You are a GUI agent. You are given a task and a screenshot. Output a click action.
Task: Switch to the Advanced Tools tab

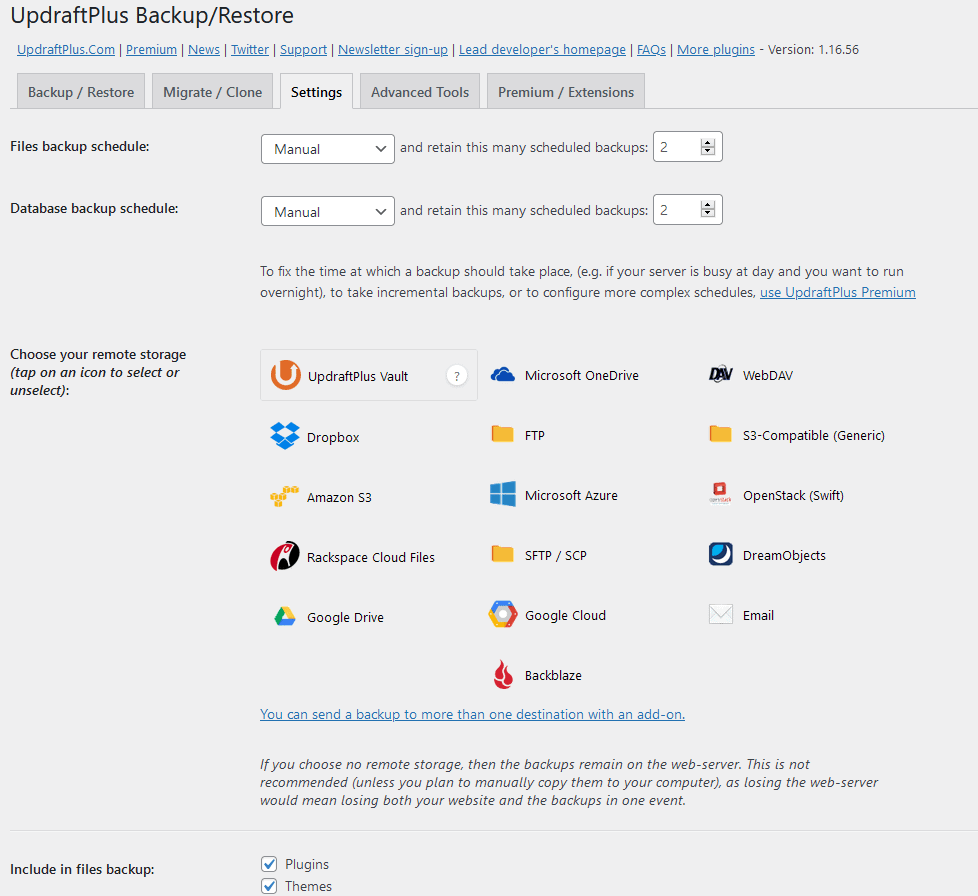[x=419, y=90]
